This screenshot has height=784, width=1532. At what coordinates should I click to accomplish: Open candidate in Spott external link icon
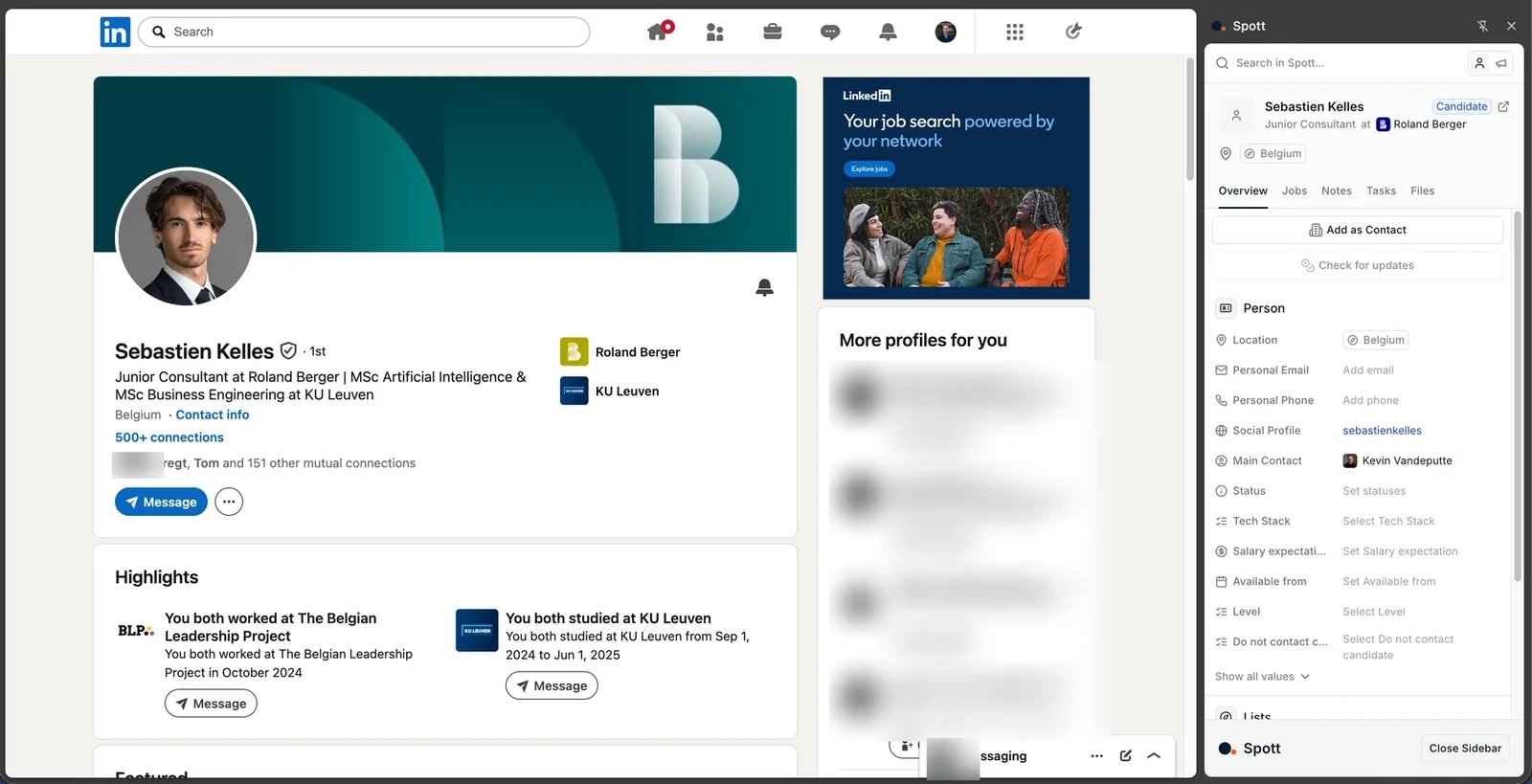pyautogui.click(x=1503, y=106)
